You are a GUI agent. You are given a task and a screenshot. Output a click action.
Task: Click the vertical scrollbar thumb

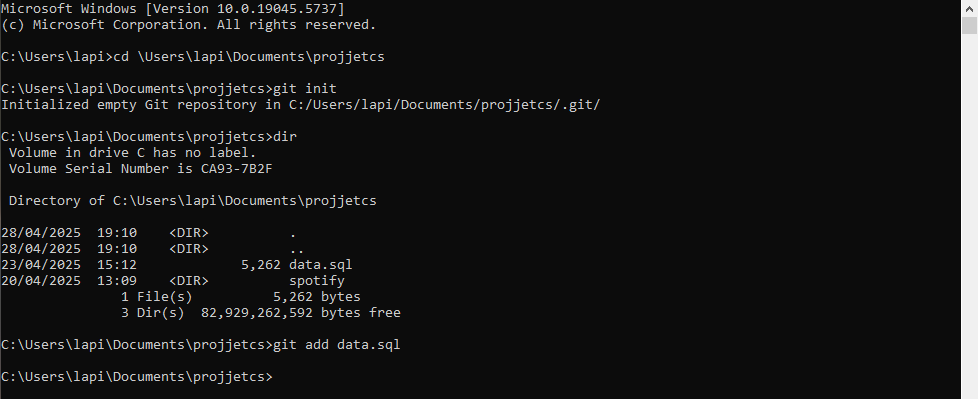969,26
